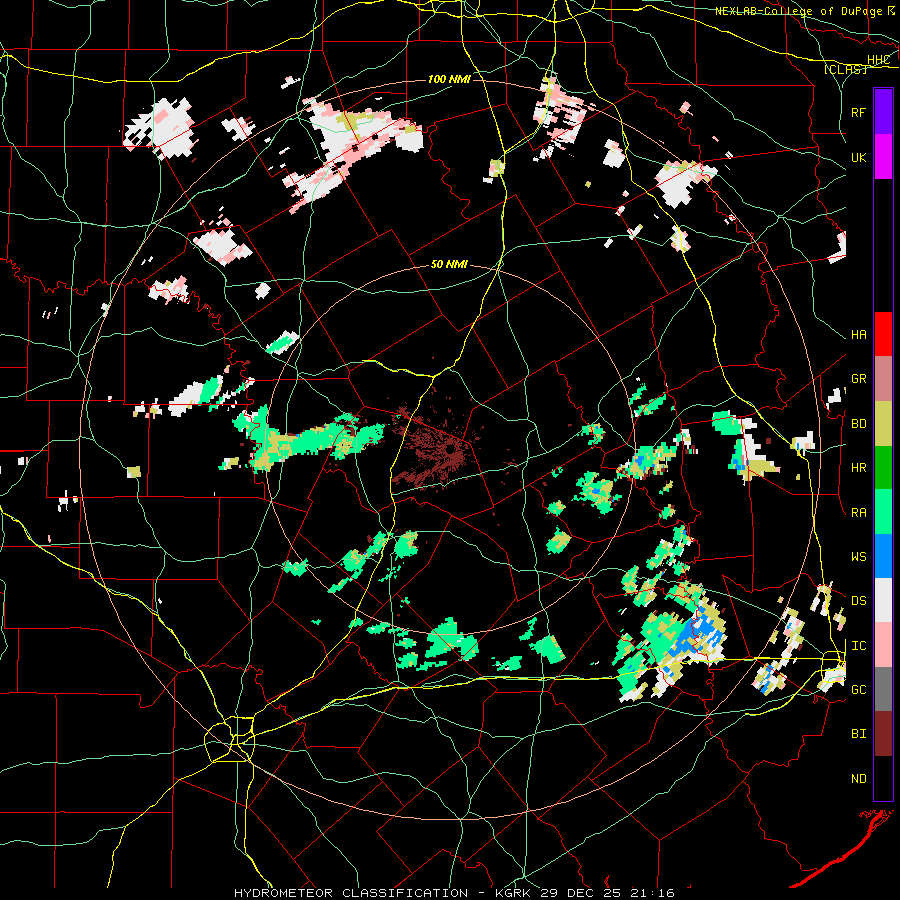Click the "HA" legend label
This screenshot has width=900, height=900.
[858, 335]
